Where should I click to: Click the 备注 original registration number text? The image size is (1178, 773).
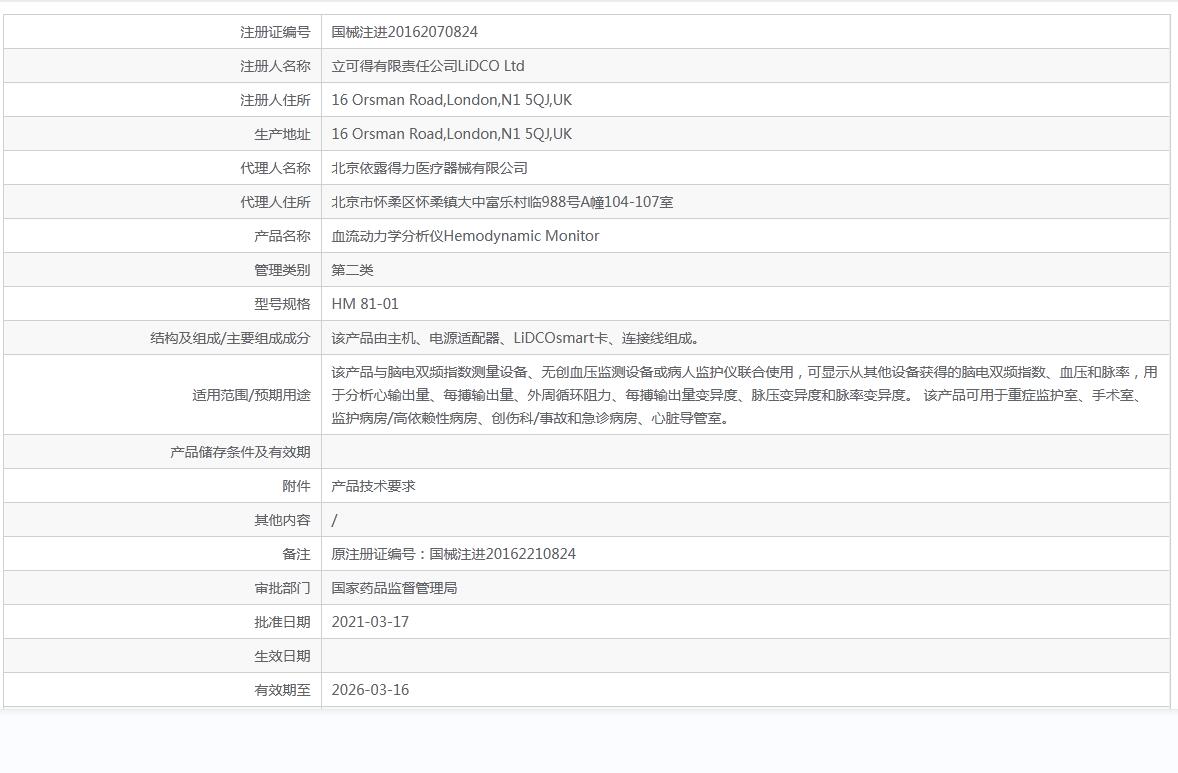pos(454,554)
